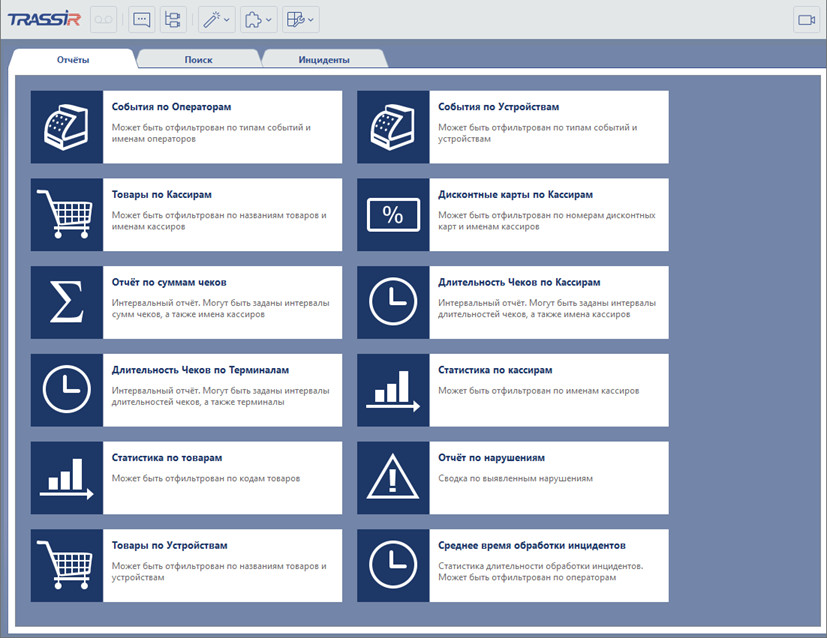Open the chat message toolbar icon
The height and width of the screenshot is (638, 827).
coord(141,19)
